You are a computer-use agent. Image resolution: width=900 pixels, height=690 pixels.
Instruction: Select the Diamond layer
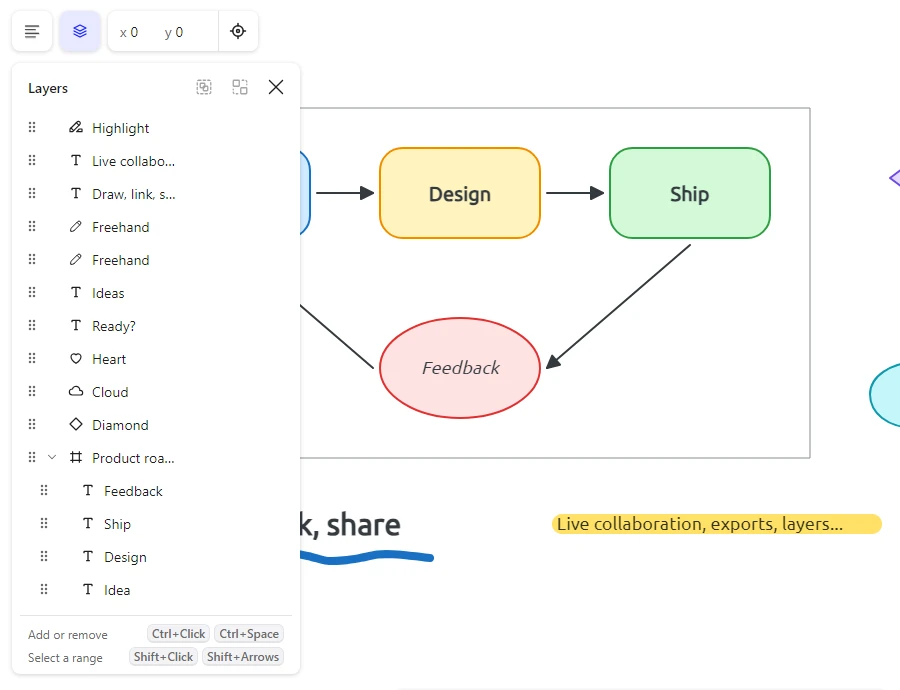156,425
